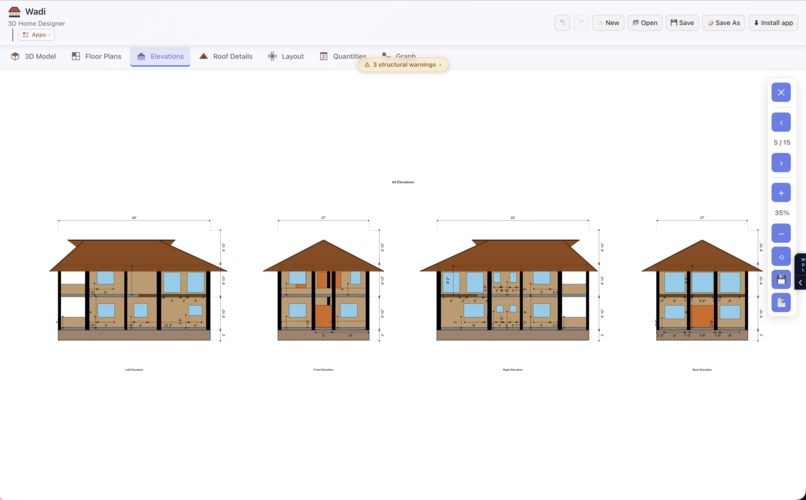Click the 3D Home Designer subtitle
Viewport: 806px width, 500px height.
[36, 24]
